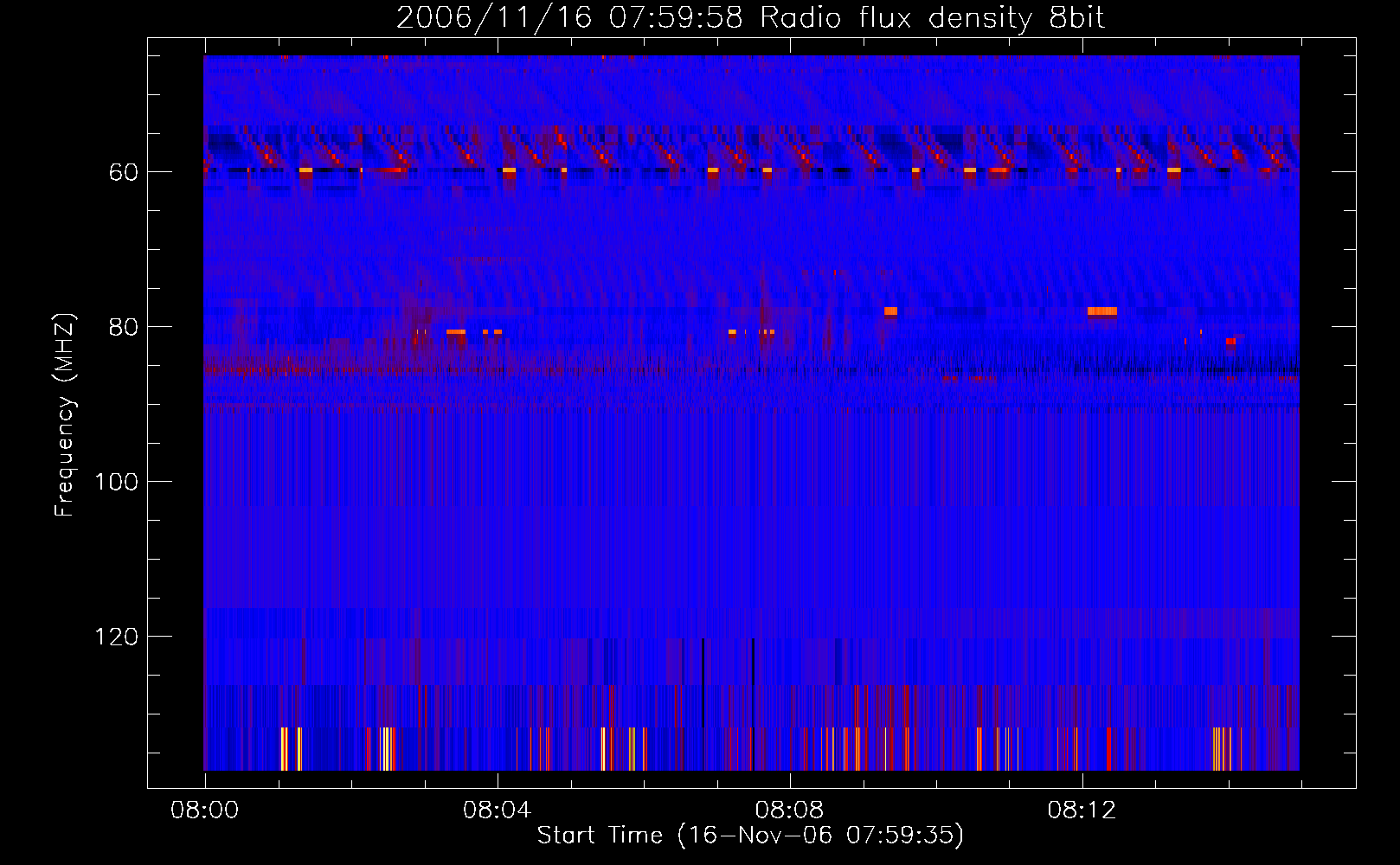Viewport: 1400px width, 865px height.
Task: Click the 80 frequency tick label
Action: (x=124, y=327)
